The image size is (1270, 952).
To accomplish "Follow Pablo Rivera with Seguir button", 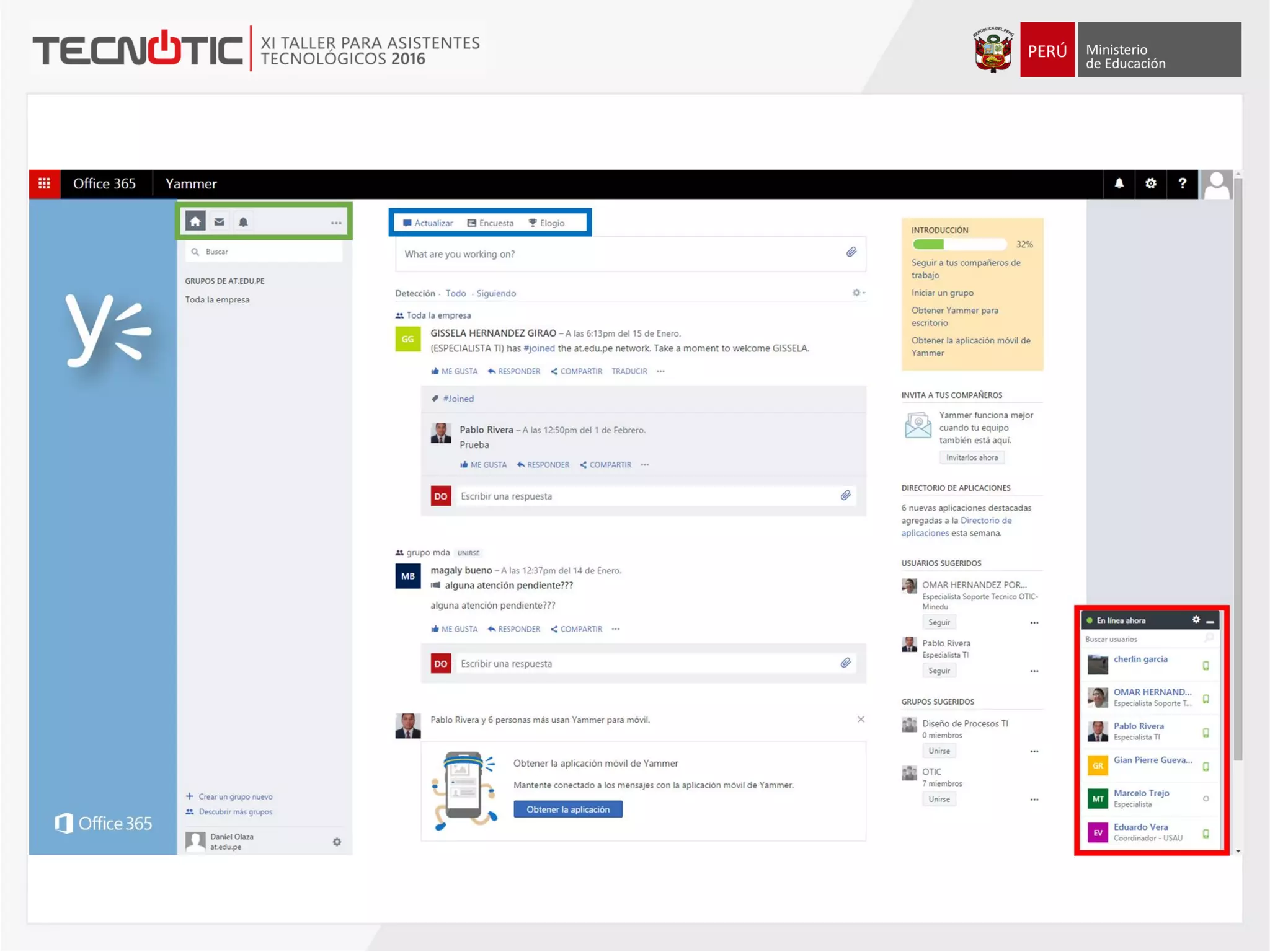I will pos(939,671).
